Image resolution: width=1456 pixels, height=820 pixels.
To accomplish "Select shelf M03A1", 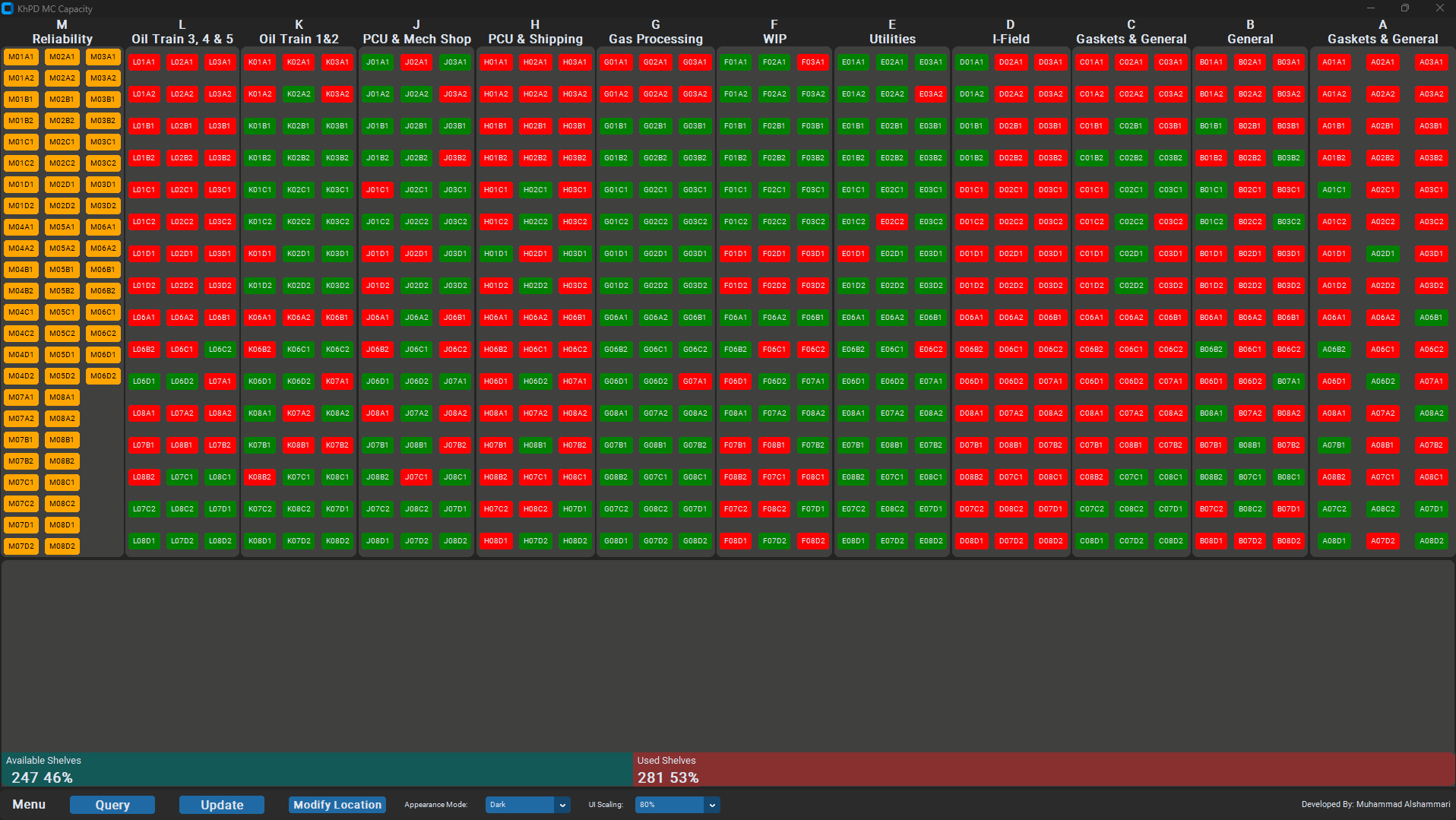I will [103, 57].
